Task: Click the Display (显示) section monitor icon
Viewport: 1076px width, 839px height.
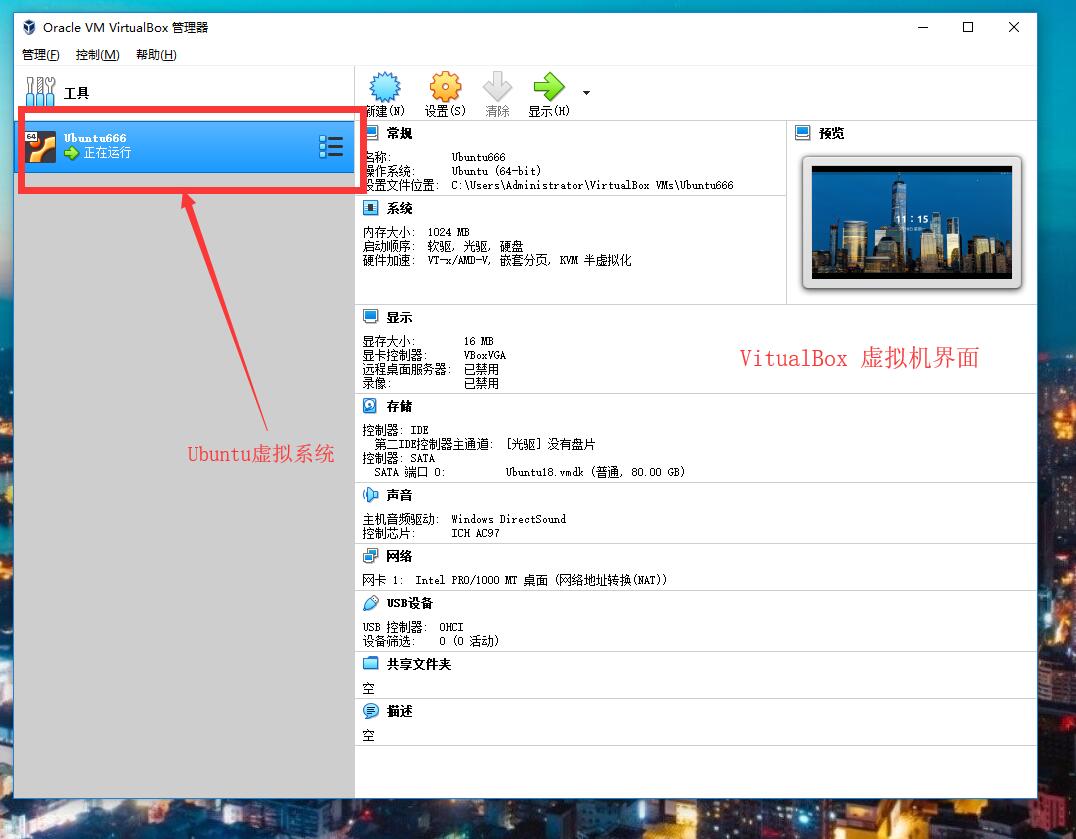Action: (x=371, y=316)
